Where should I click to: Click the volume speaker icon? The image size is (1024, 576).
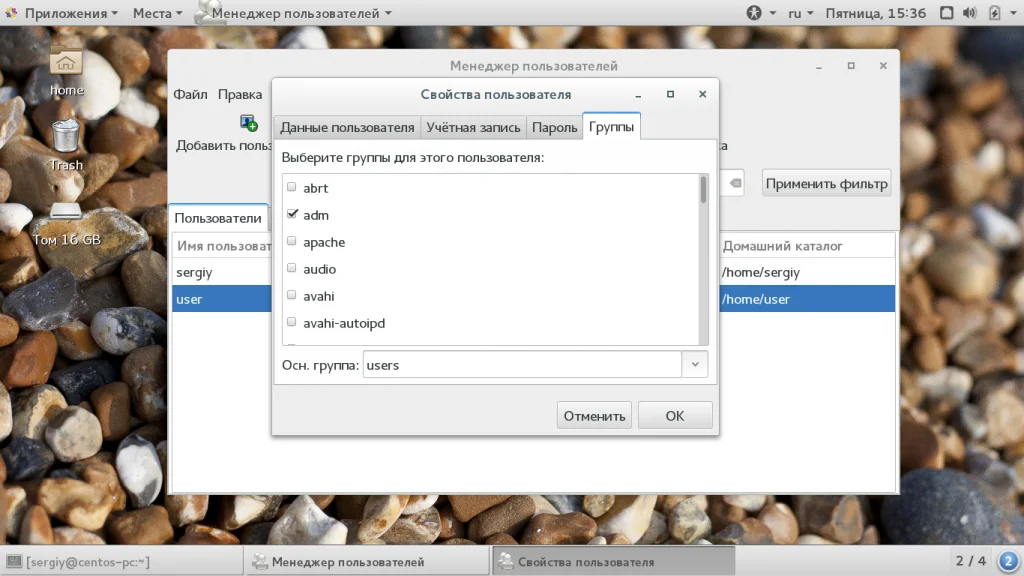coord(970,13)
